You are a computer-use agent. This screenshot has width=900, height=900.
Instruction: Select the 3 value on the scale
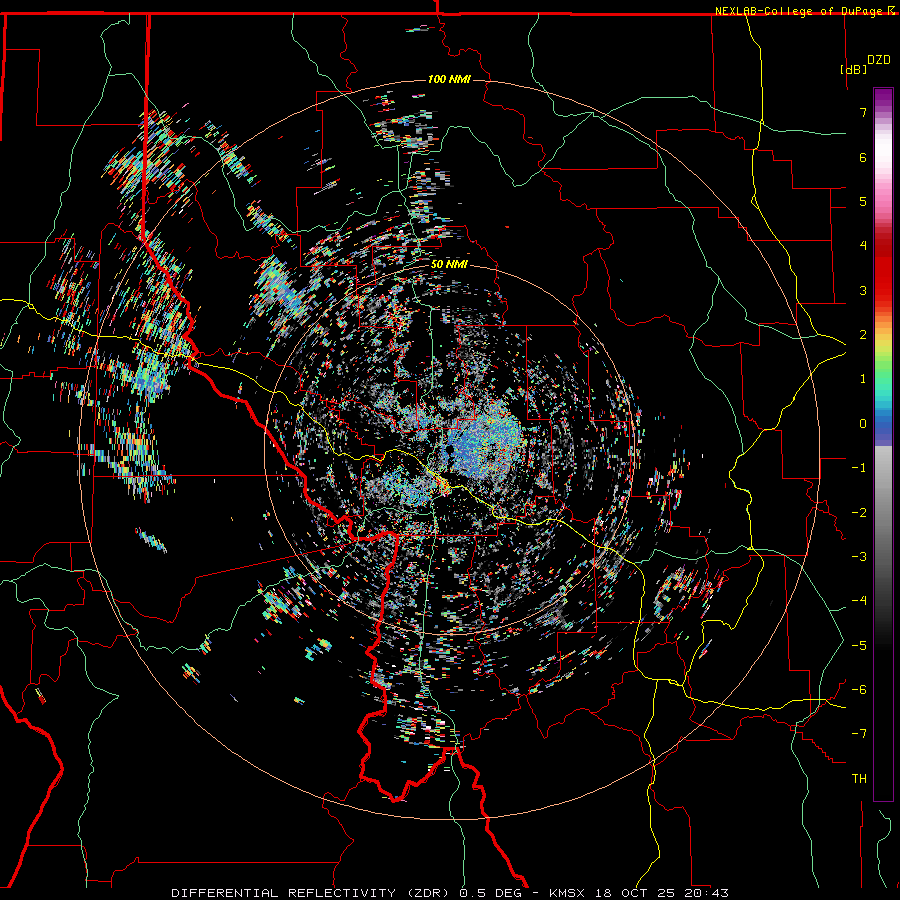863,290
